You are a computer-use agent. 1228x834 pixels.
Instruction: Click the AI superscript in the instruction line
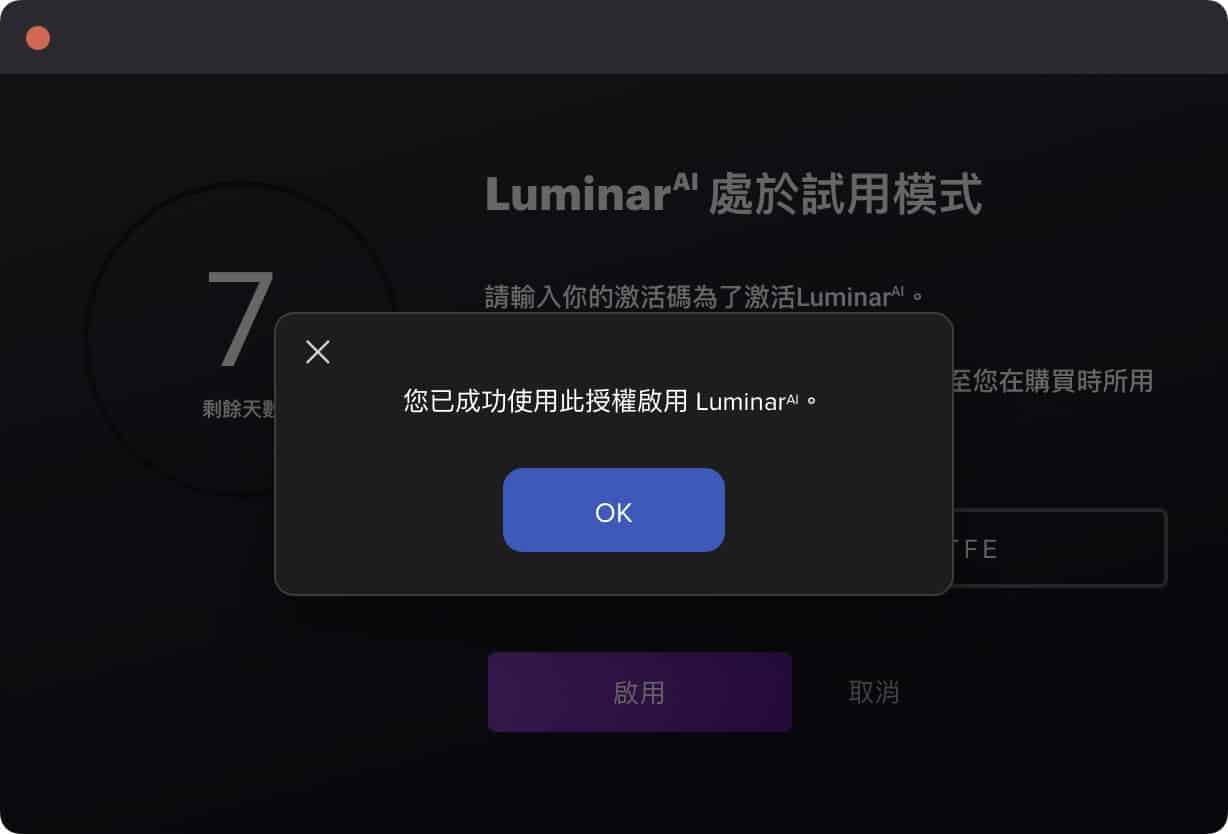[897, 291]
